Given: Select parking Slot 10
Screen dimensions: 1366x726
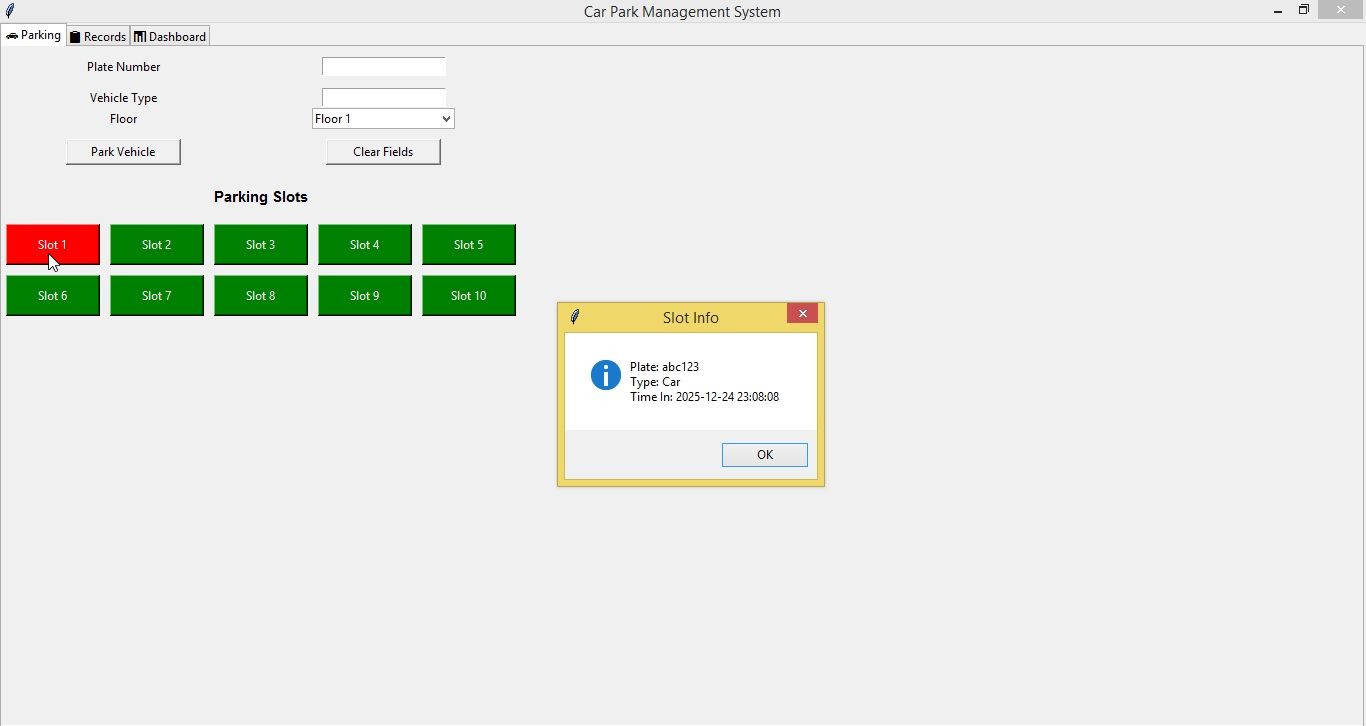Looking at the screenshot, I should point(469,296).
